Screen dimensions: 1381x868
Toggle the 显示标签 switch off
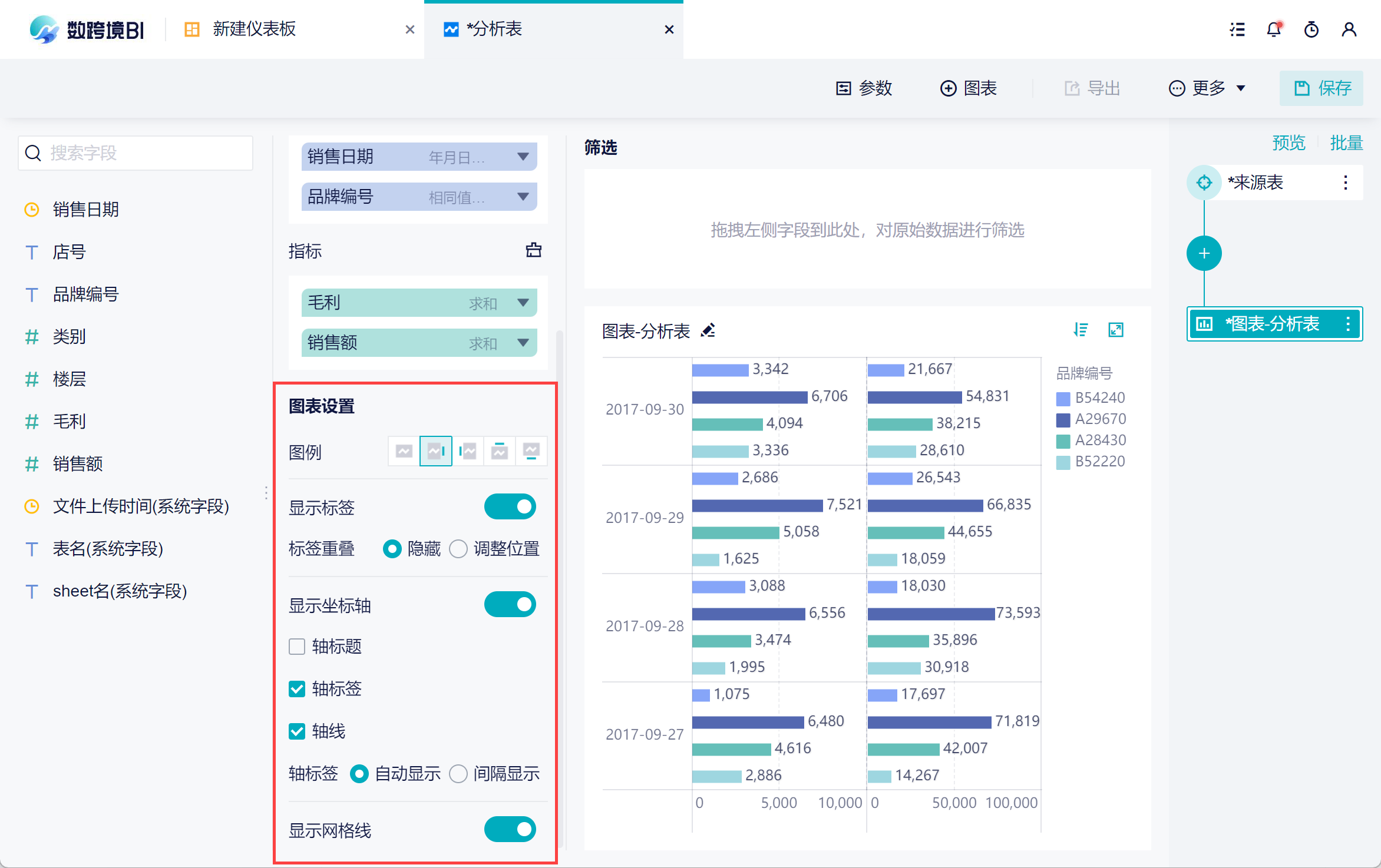[x=510, y=507]
